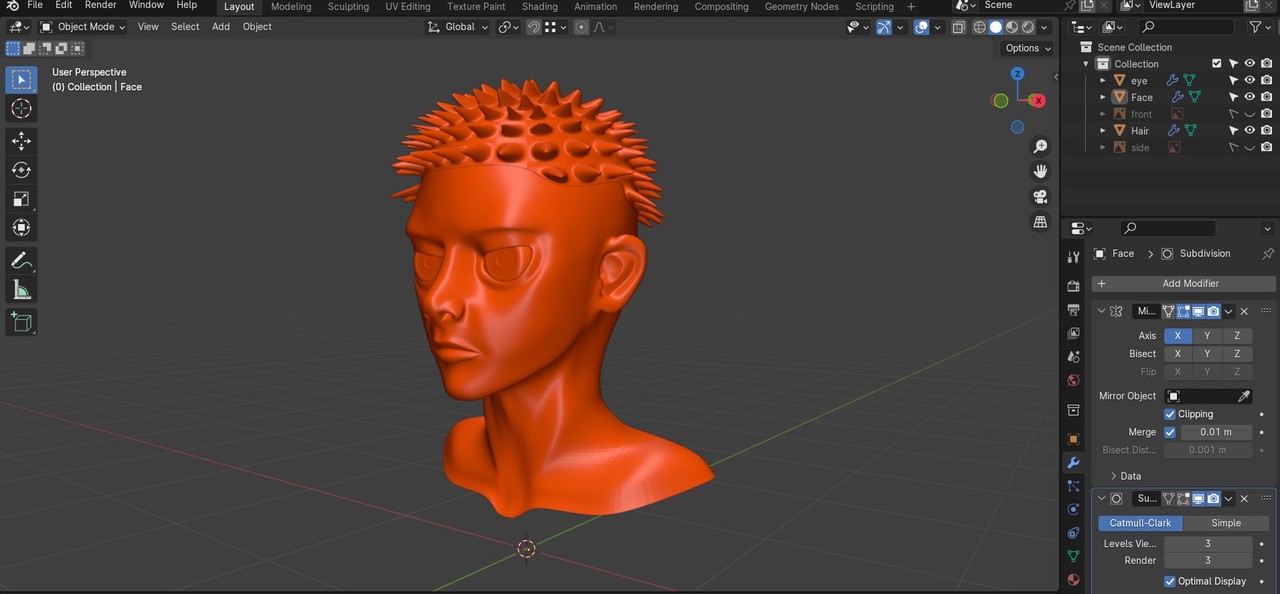Image resolution: width=1280 pixels, height=594 pixels.
Task: Activate the Measure tool
Action: pos(21,289)
